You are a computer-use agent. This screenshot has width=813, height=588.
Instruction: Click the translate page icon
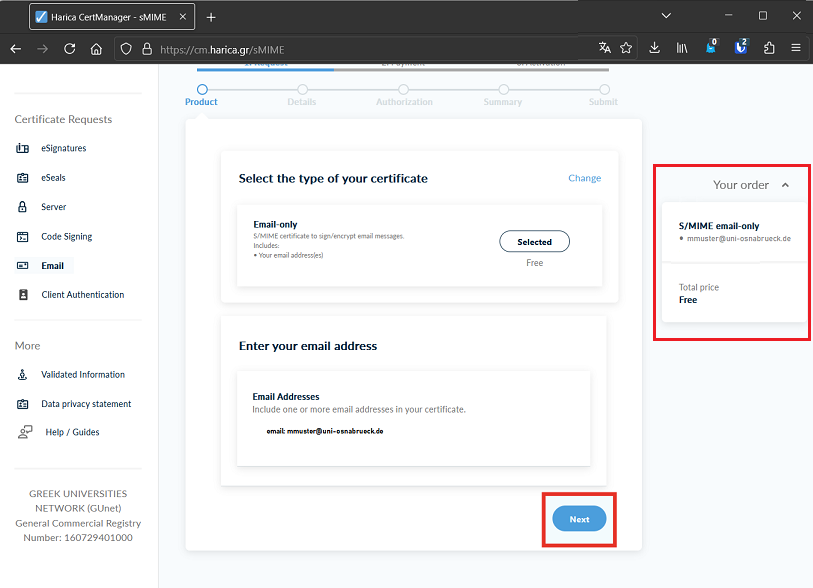point(604,48)
